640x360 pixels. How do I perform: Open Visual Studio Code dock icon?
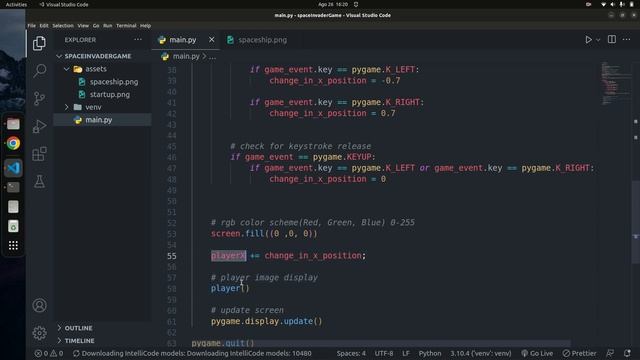(13, 168)
